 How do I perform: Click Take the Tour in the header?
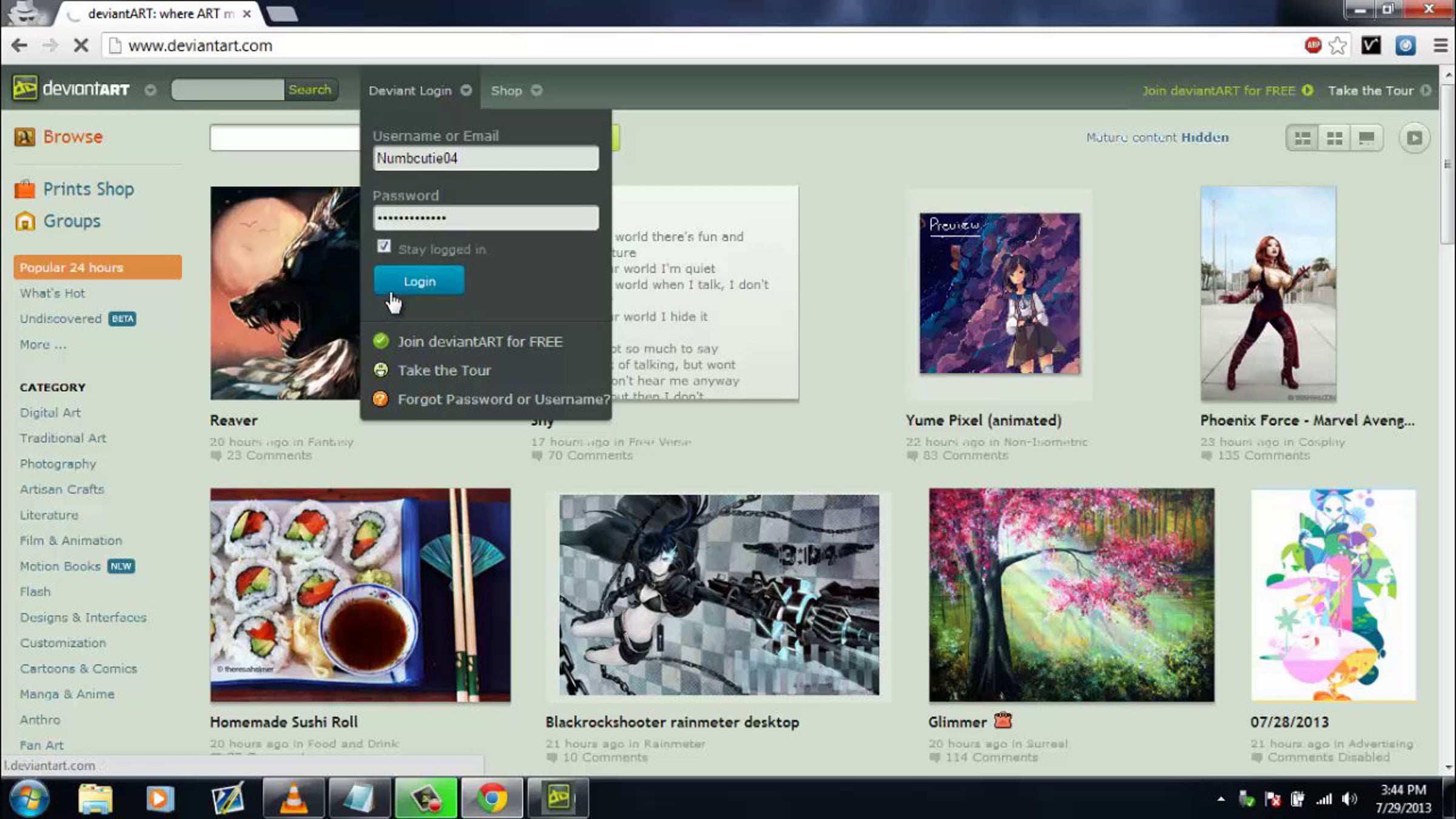[1379, 90]
